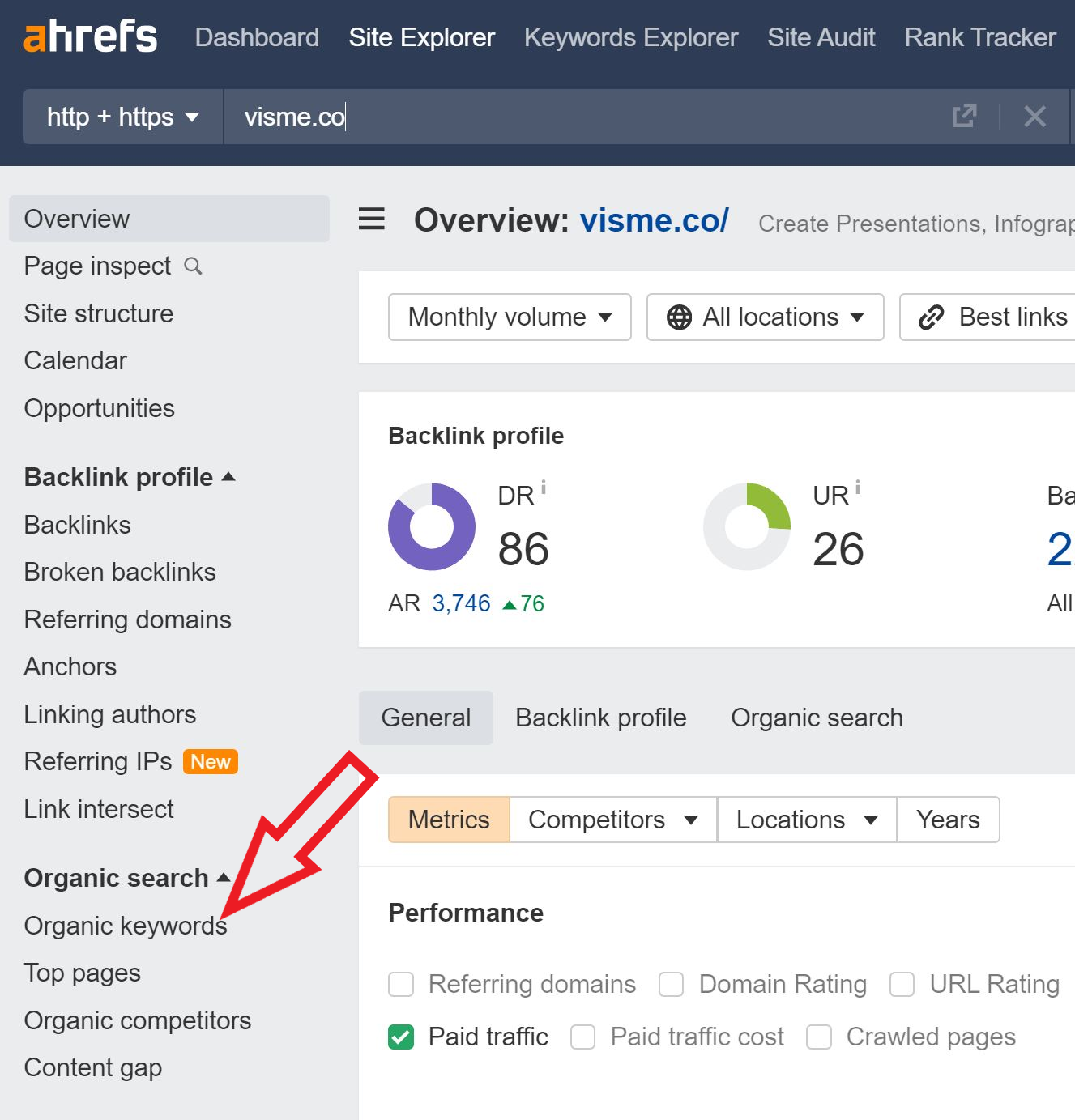Open Dashboard in top navigation
The height and width of the screenshot is (1120, 1075).
coord(257,37)
